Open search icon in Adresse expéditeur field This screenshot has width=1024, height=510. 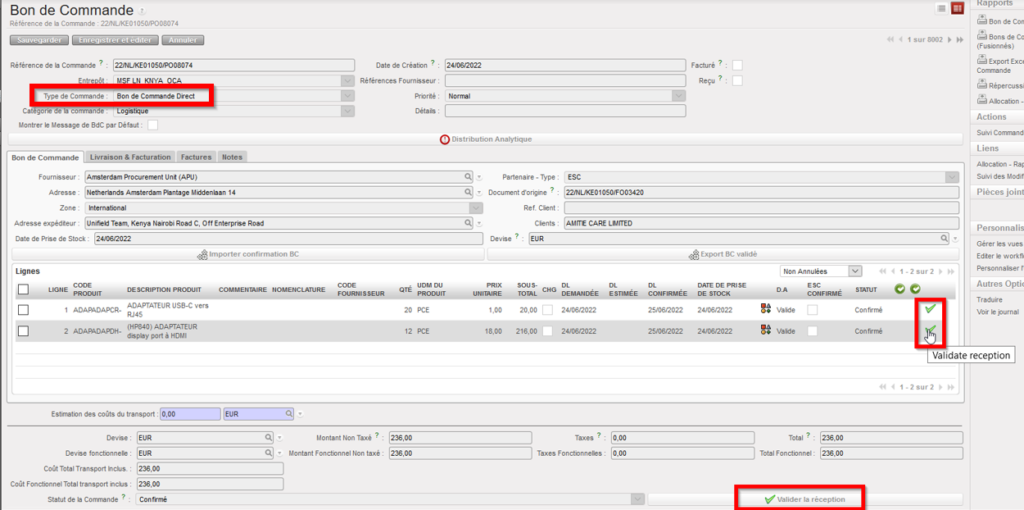coord(468,223)
